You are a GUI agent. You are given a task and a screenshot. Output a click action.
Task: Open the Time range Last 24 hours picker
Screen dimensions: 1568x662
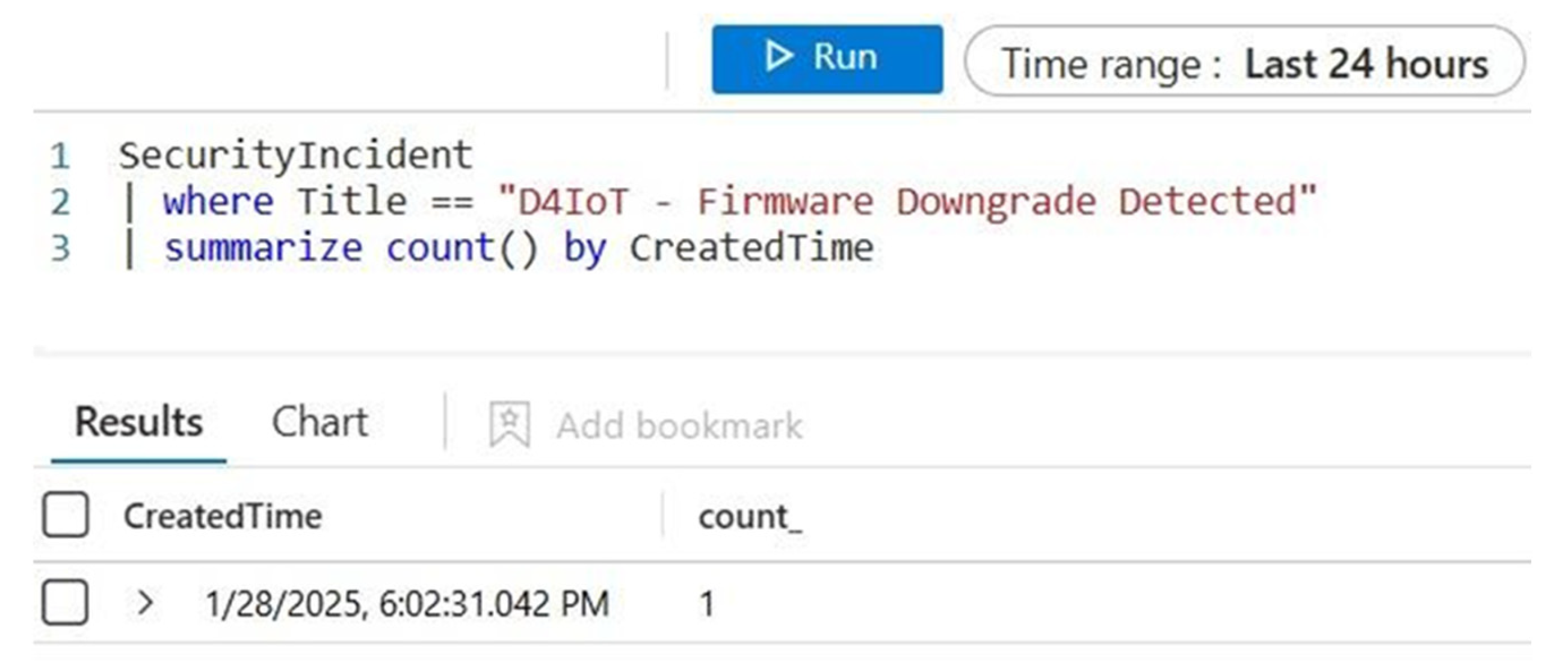point(1244,61)
